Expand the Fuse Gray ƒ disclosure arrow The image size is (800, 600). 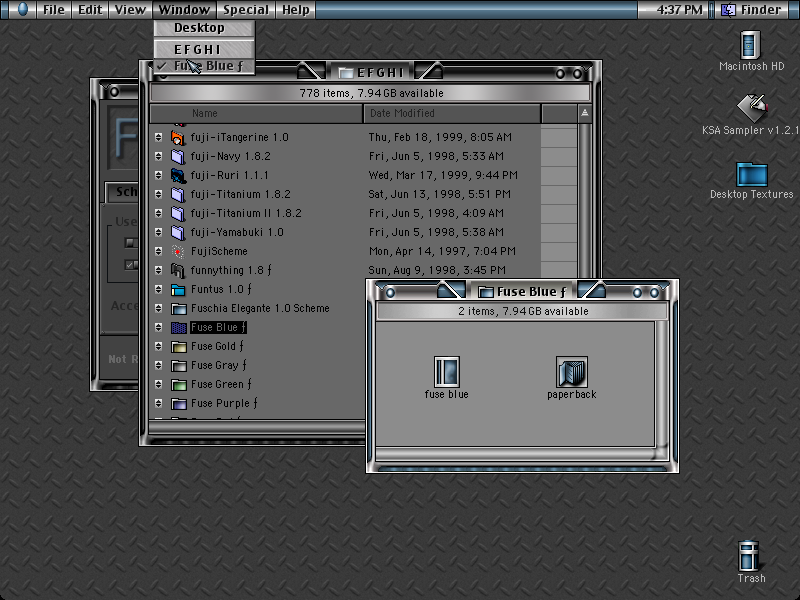[158, 365]
